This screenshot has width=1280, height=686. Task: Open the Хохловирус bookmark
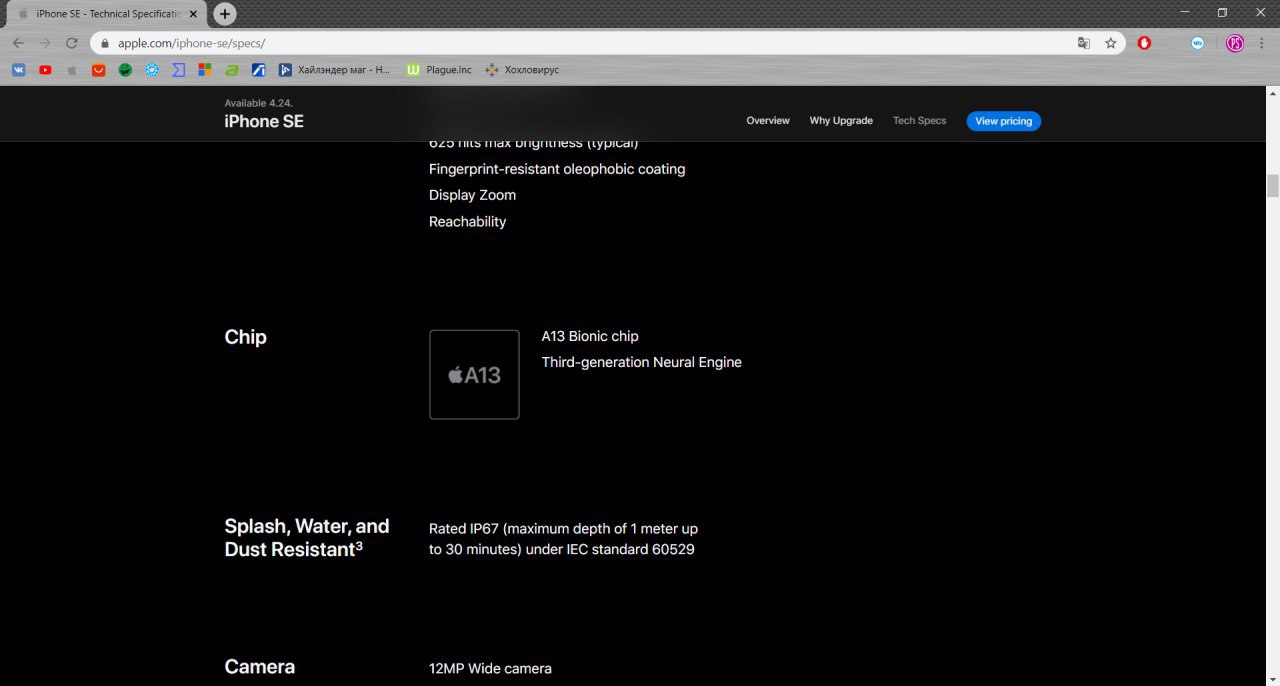(x=522, y=70)
